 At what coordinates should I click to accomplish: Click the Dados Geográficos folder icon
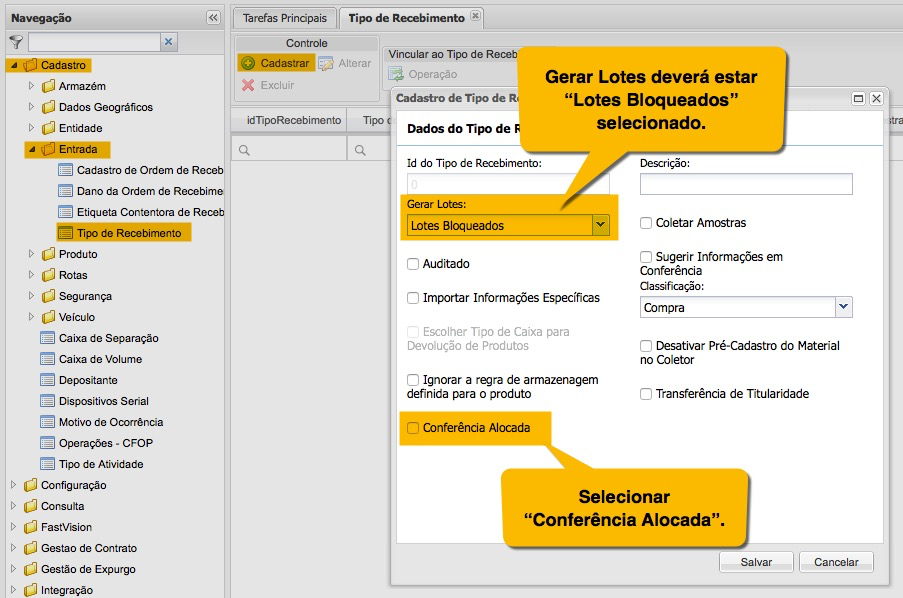[x=48, y=107]
